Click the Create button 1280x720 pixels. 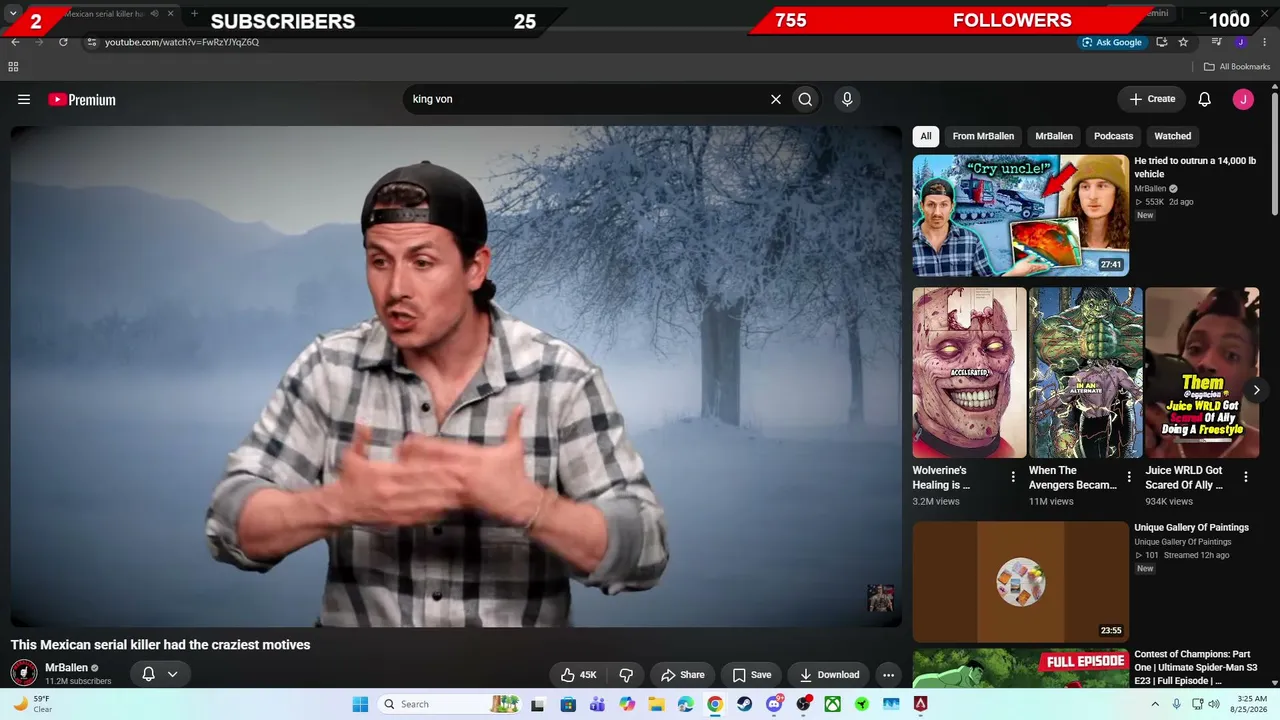click(x=1152, y=99)
